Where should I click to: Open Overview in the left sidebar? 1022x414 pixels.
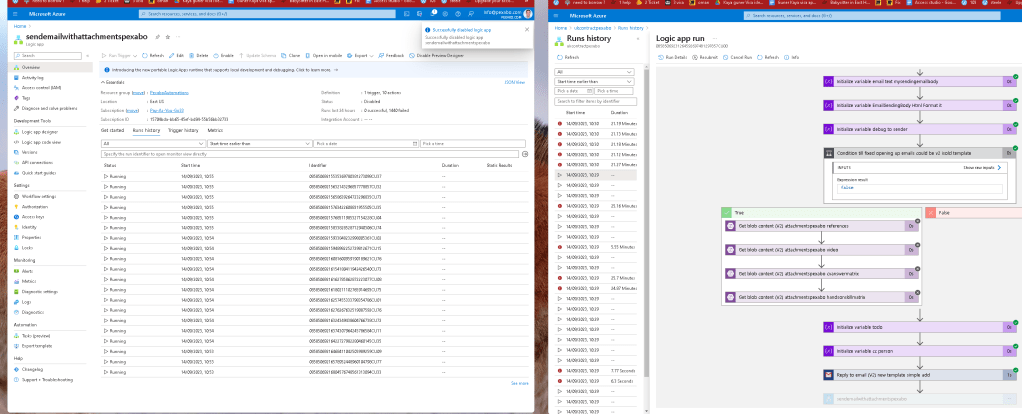coord(31,67)
